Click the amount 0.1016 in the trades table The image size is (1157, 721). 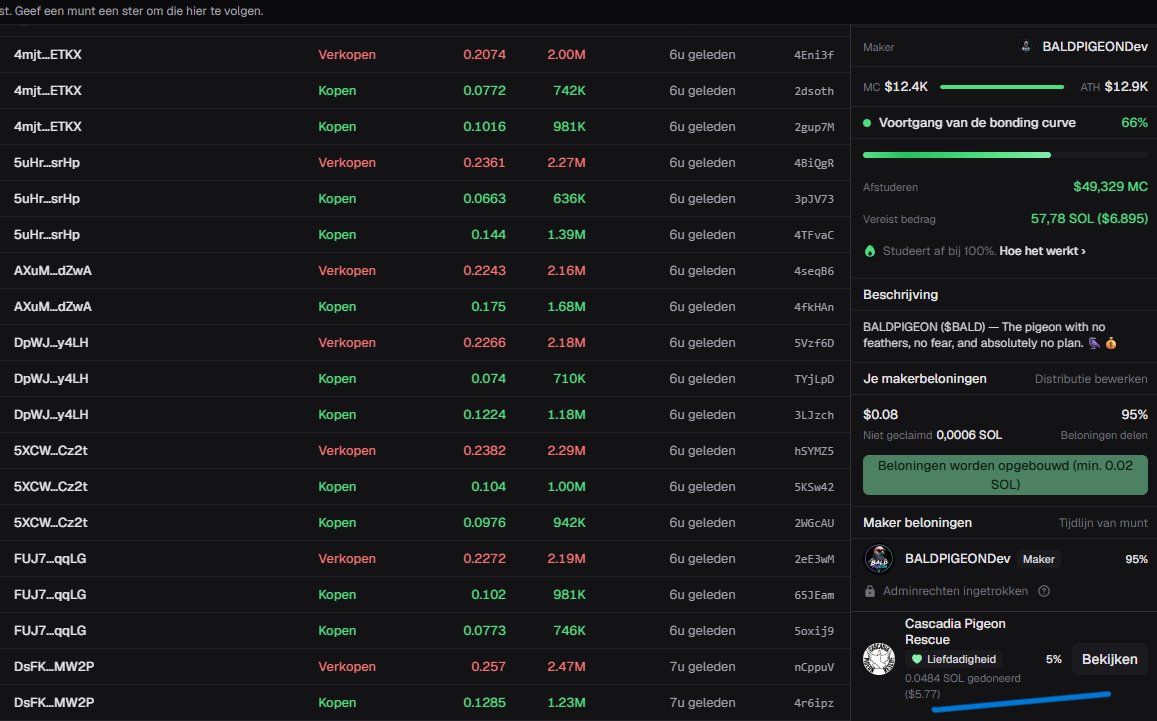(x=485, y=126)
